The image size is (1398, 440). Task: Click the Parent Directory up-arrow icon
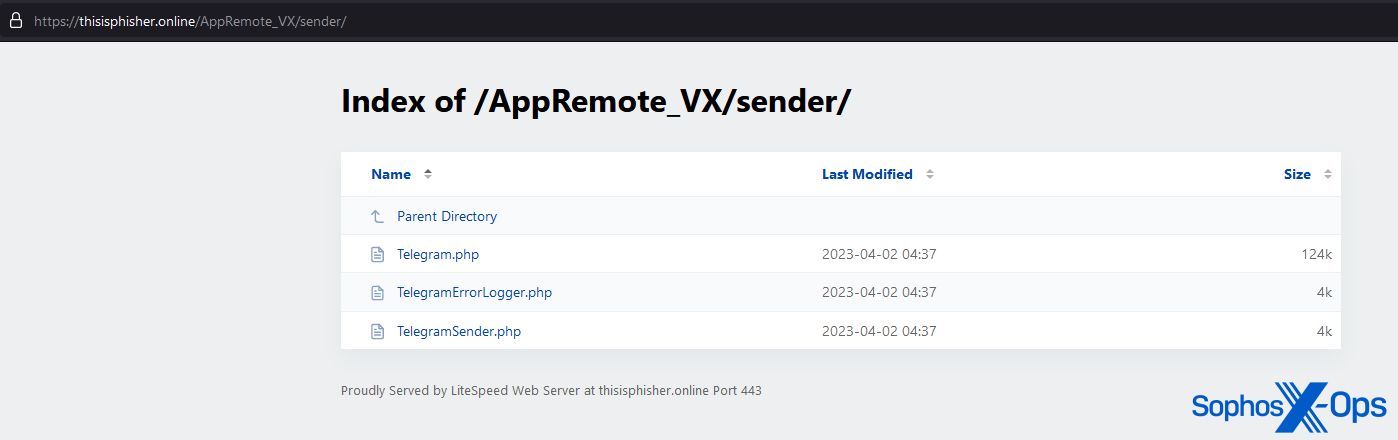click(377, 216)
